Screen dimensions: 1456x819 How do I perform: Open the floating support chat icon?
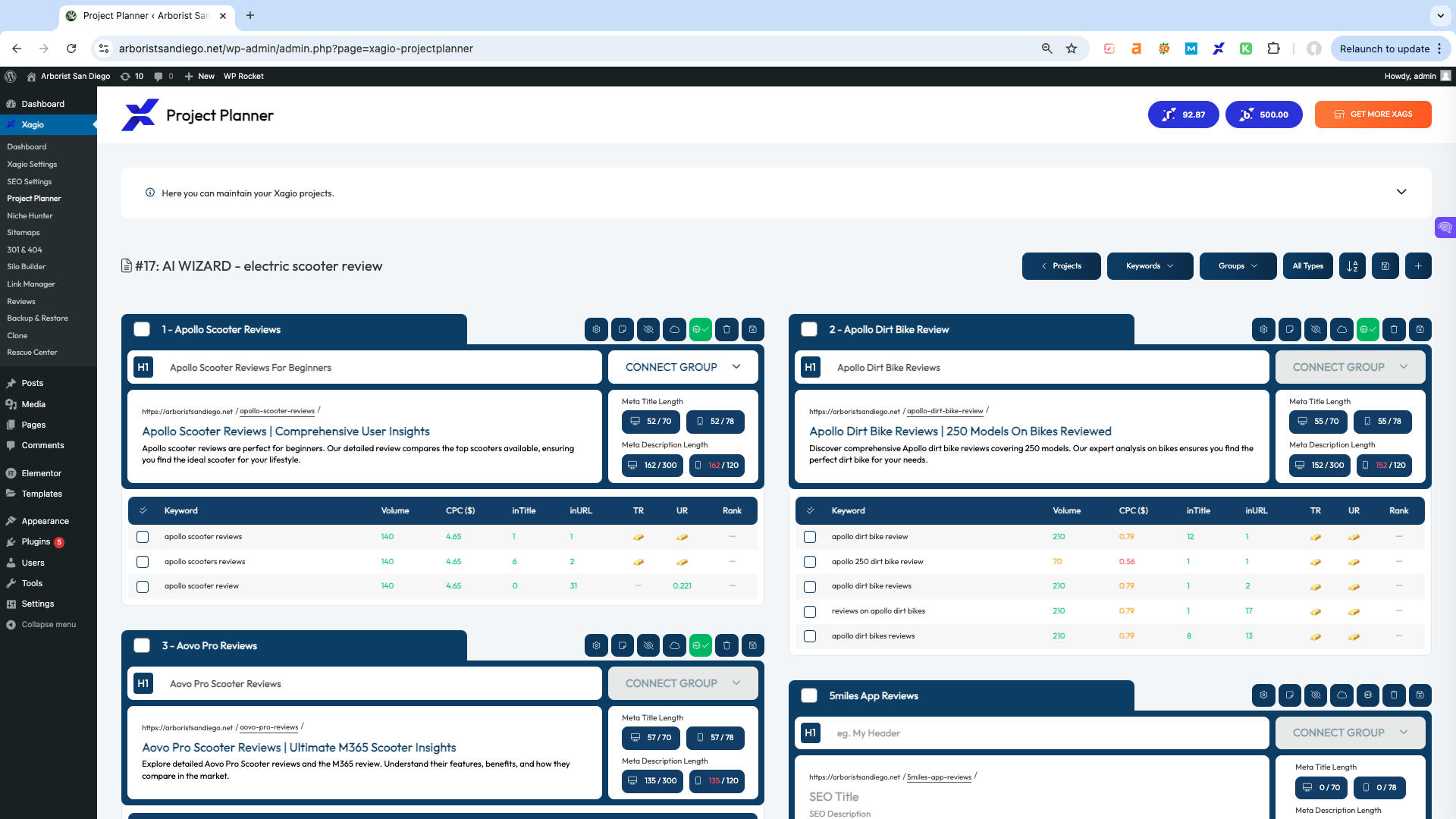(x=1445, y=227)
